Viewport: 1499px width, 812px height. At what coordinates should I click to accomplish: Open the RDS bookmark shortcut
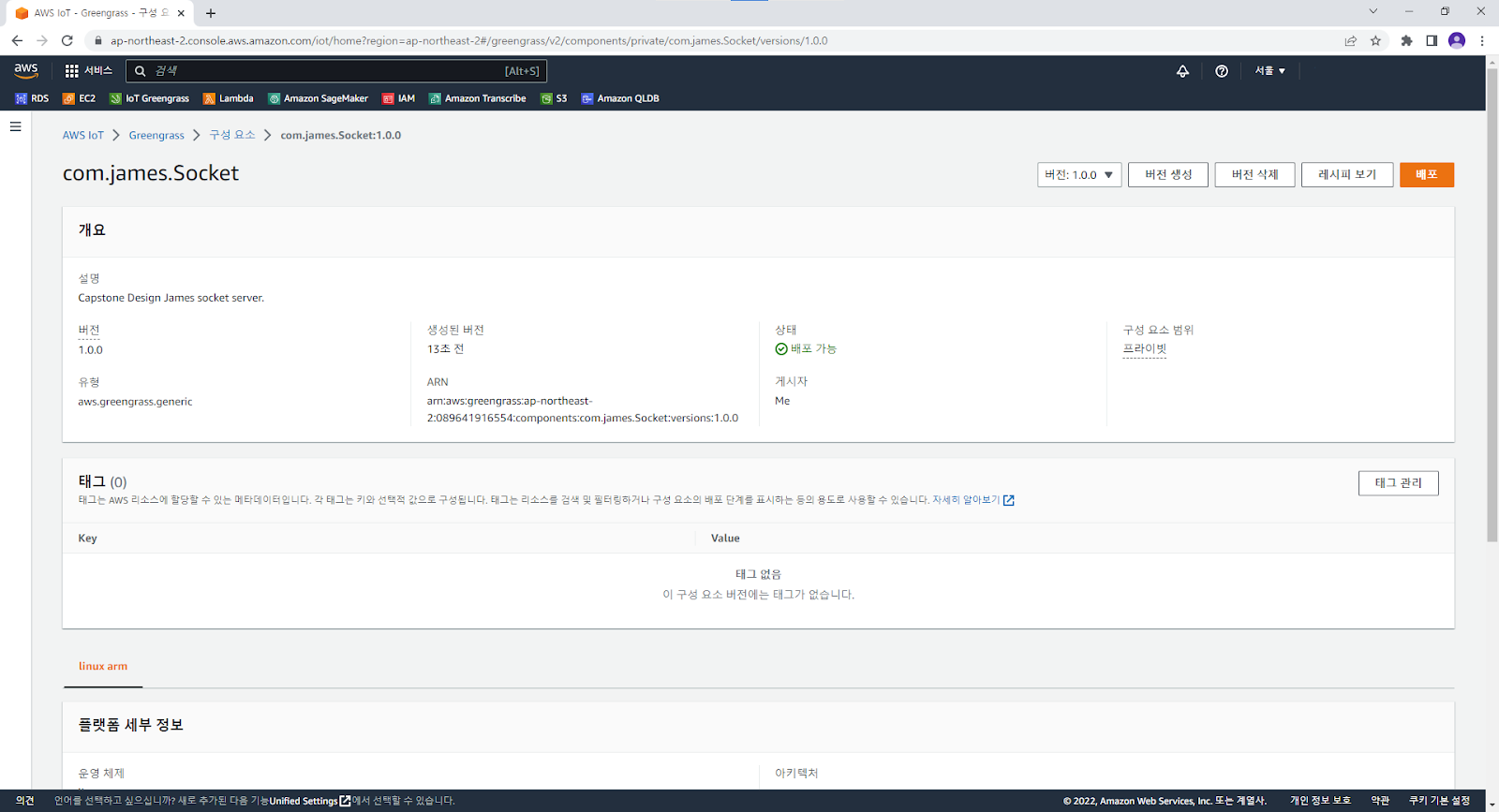32,98
